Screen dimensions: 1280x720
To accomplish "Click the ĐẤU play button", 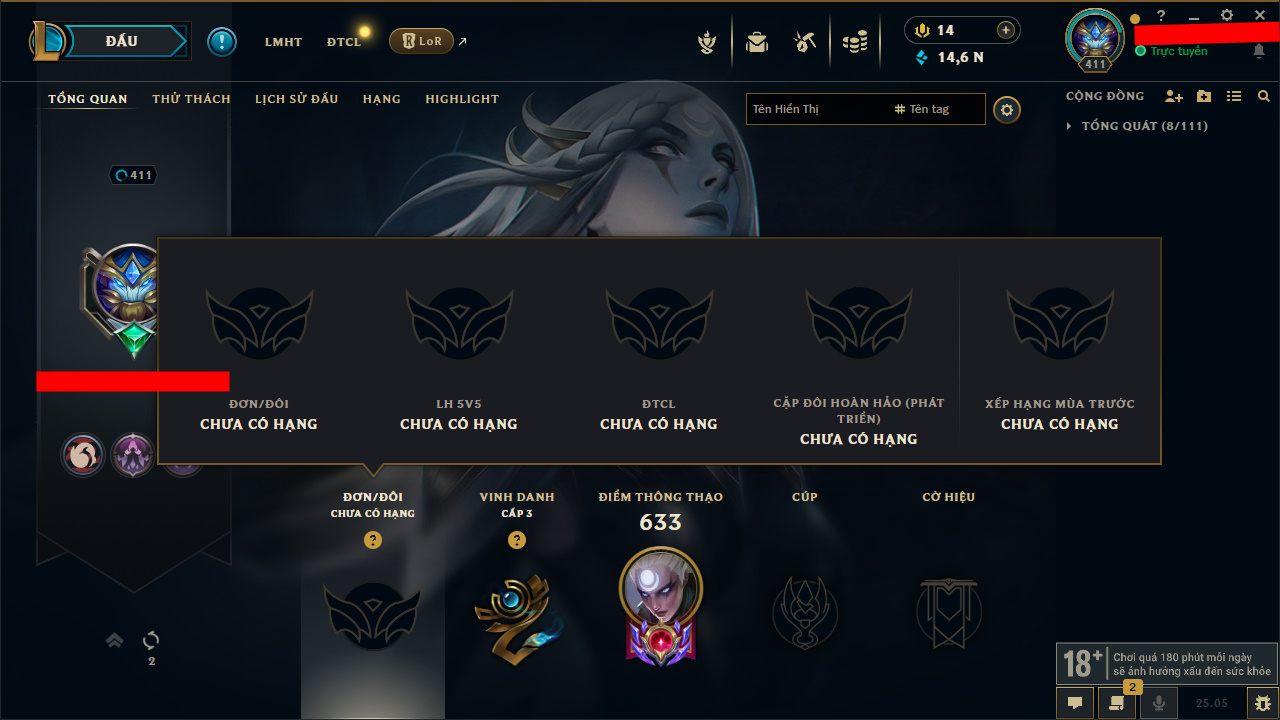I will pyautogui.click(x=122, y=41).
